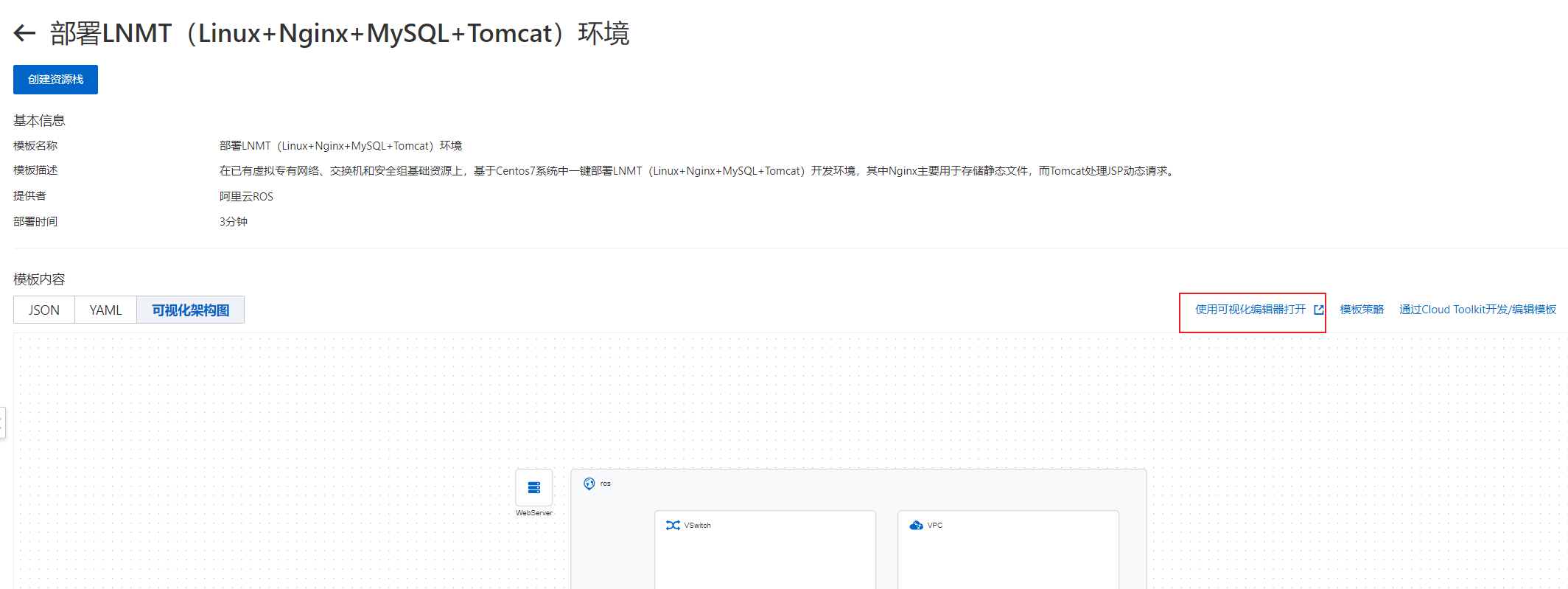Select the 可视化架构图 tab
Image resolution: width=1568 pixels, height=589 pixels.
click(190, 310)
